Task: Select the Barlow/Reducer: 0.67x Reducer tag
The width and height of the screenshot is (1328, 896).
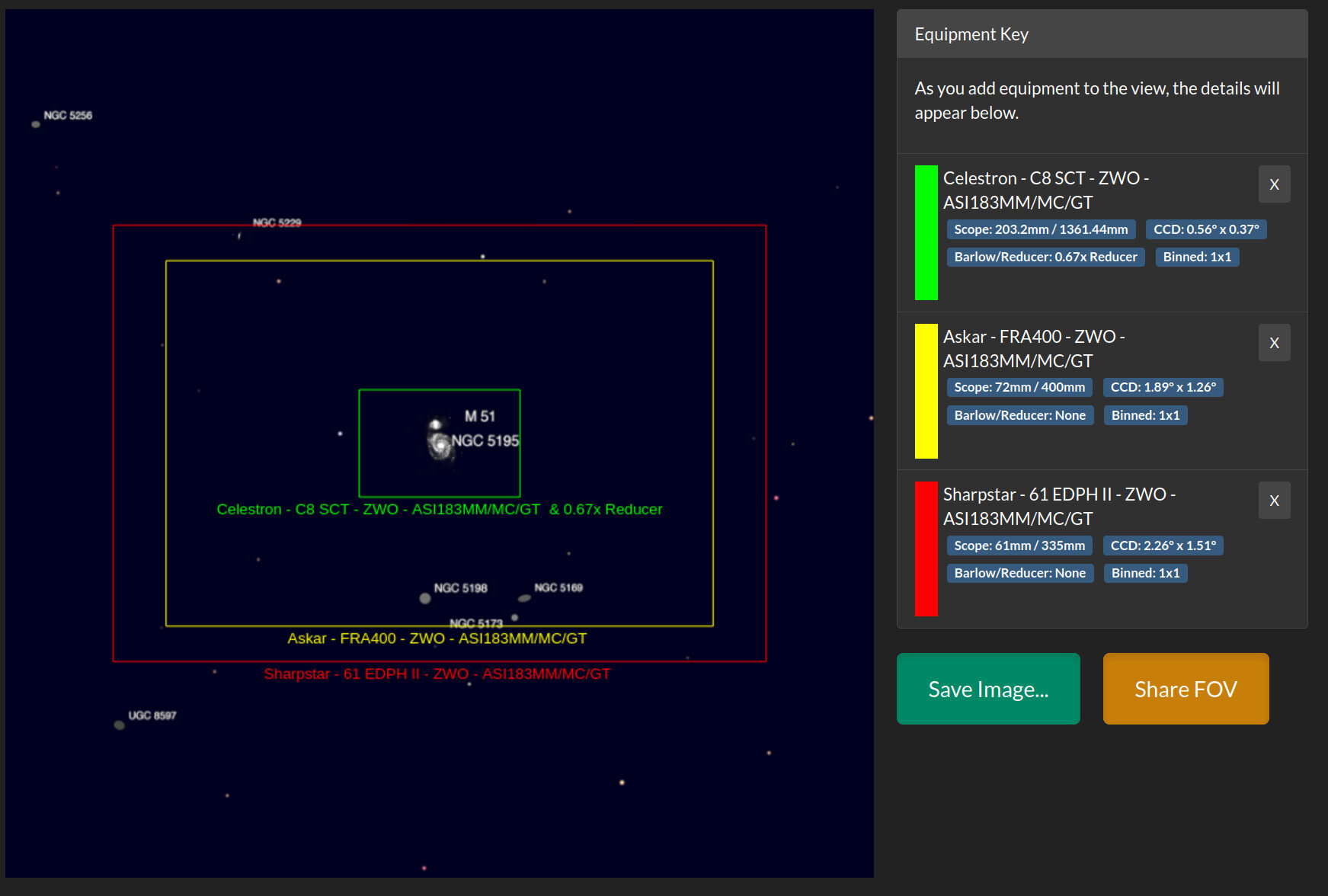Action: click(1045, 257)
